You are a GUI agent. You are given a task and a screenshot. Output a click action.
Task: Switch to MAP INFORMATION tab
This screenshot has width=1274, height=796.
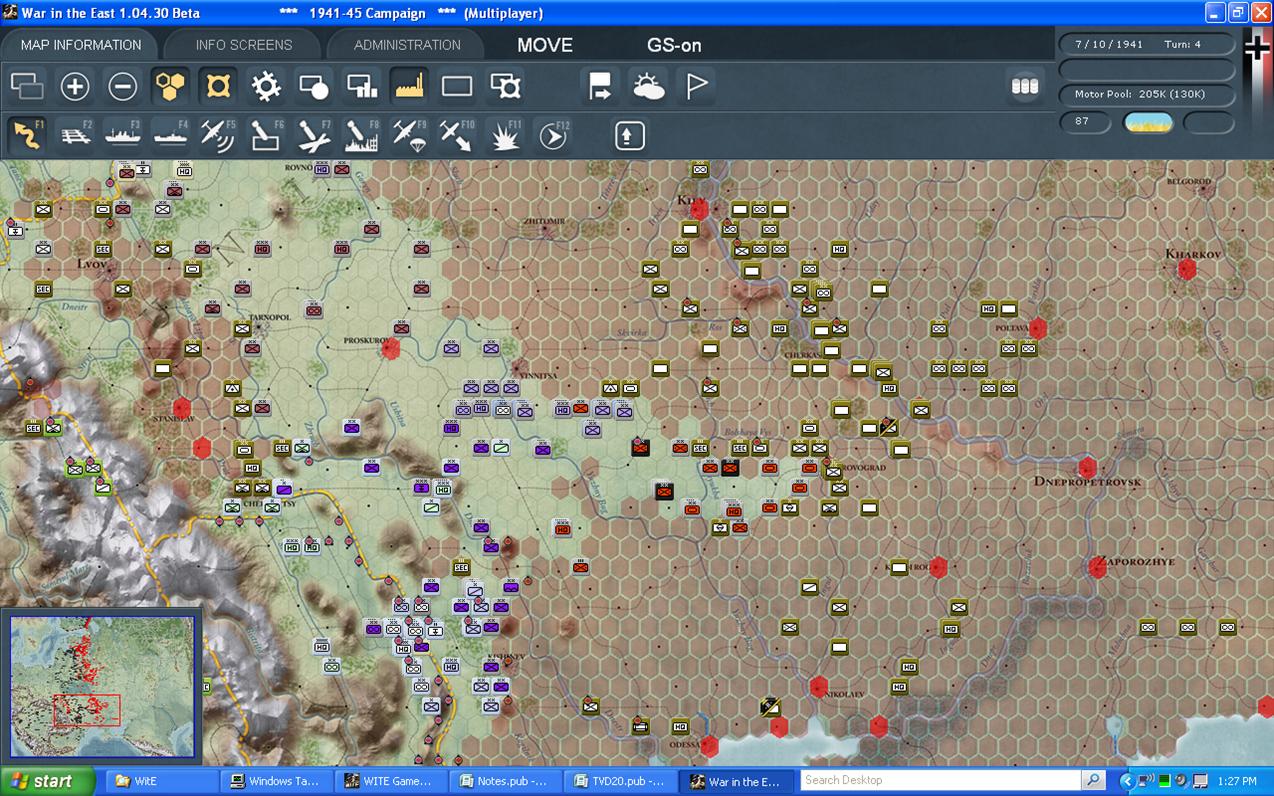[x=81, y=45]
